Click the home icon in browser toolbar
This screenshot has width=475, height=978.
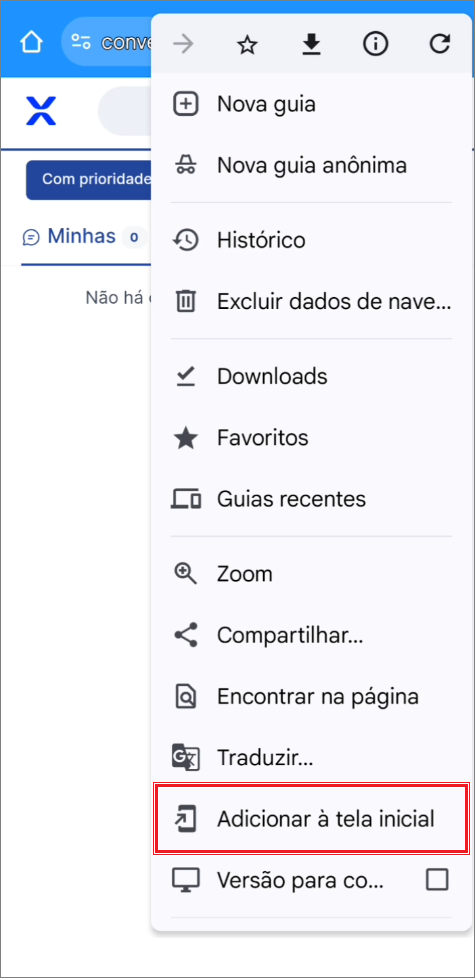point(31,42)
